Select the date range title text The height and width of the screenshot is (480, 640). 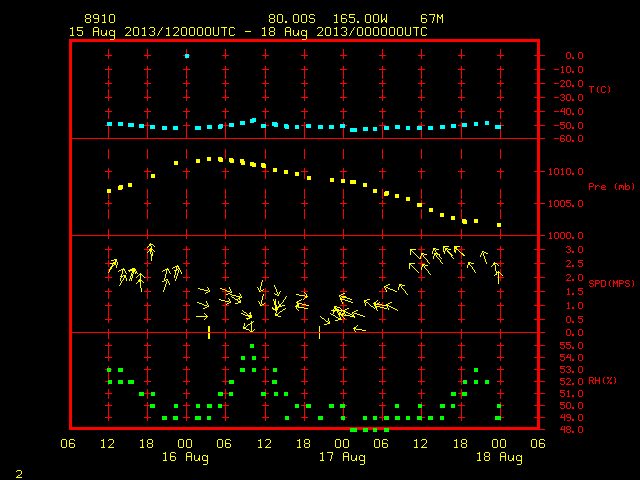[248, 32]
